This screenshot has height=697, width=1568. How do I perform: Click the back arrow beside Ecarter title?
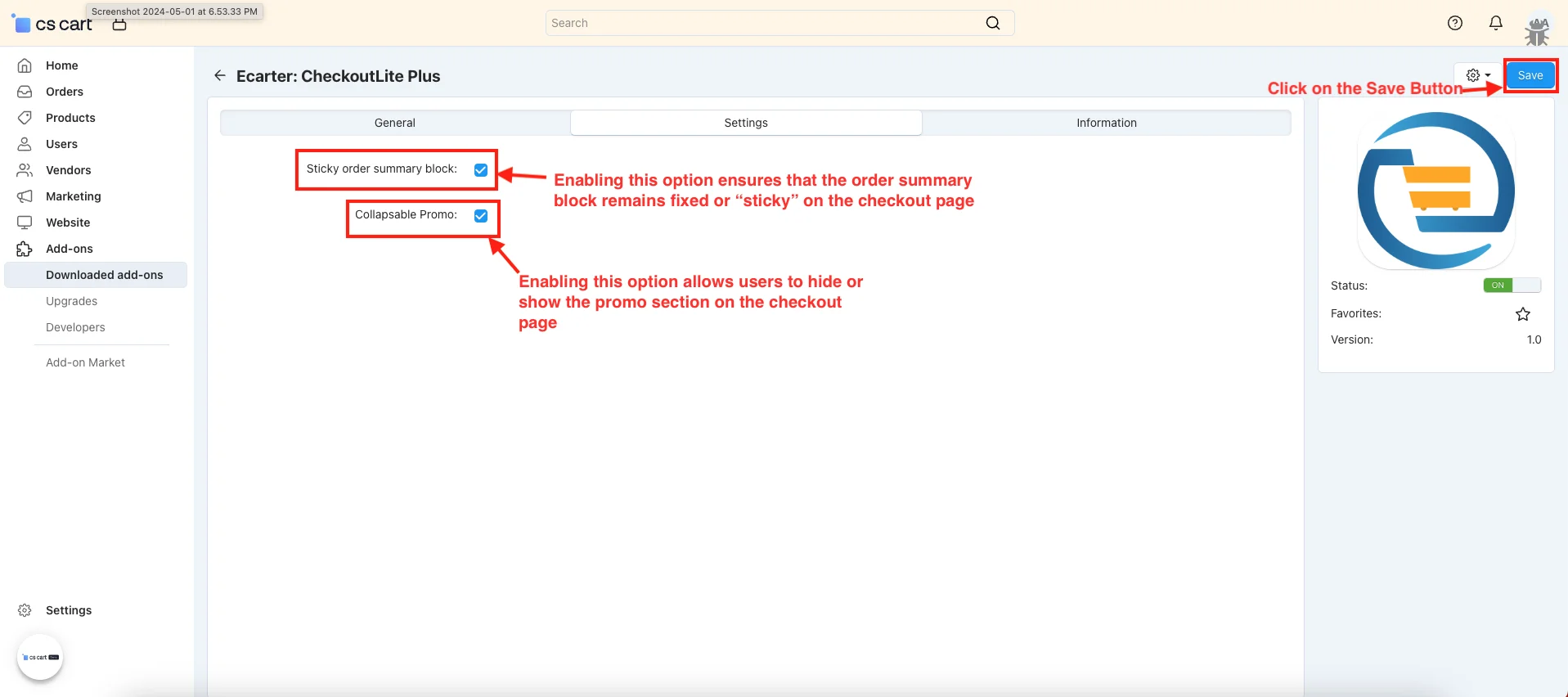pyautogui.click(x=219, y=76)
